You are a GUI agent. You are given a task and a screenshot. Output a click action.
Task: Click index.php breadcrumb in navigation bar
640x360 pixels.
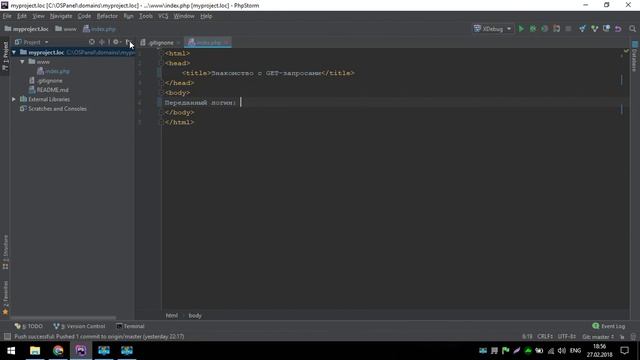[x=99, y=29]
